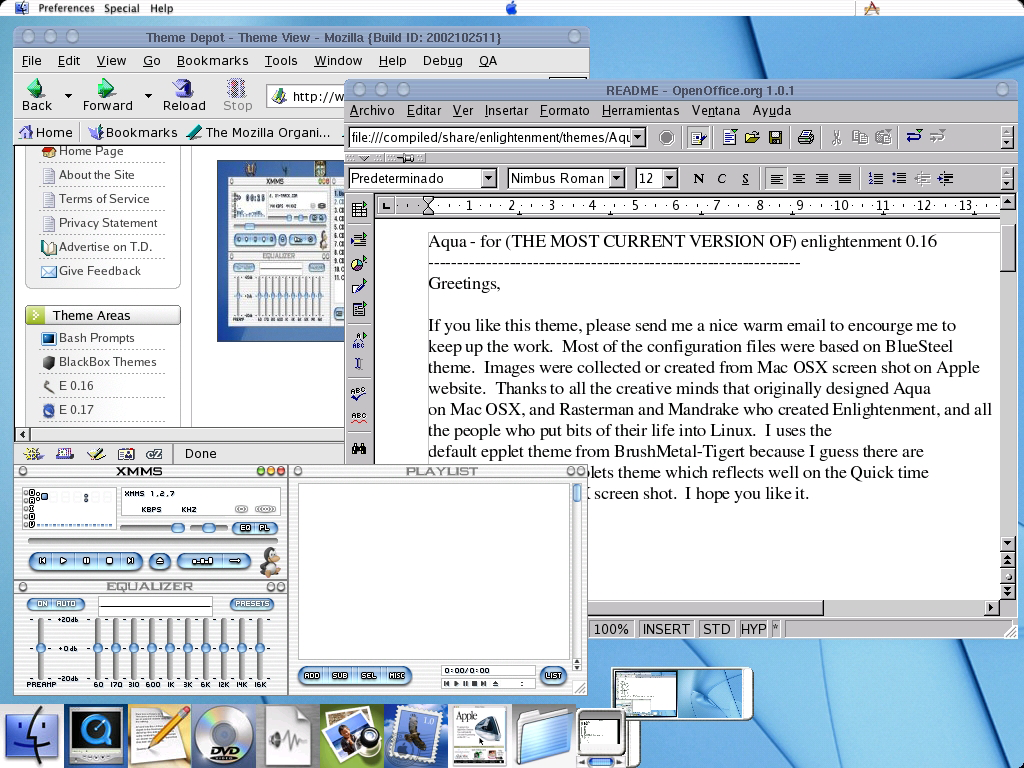Click the Insert table icon in side toolbar
Image resolution: width=1024 pixels, height=768 pixels.
tap(359, 209)
